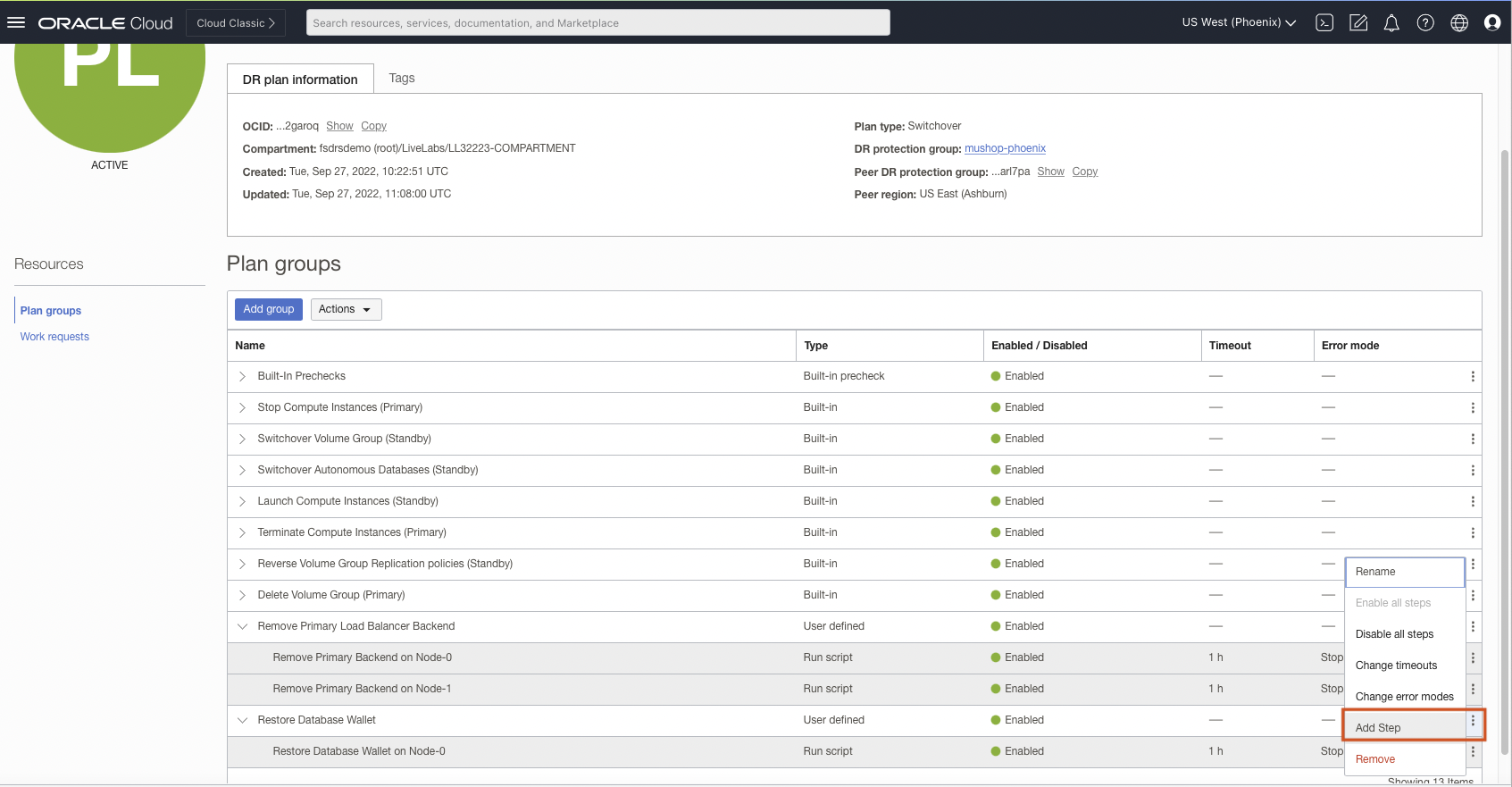
Task: Collapse Remove Primary Load Balancer Backend group
Action: tap(242, 627)
